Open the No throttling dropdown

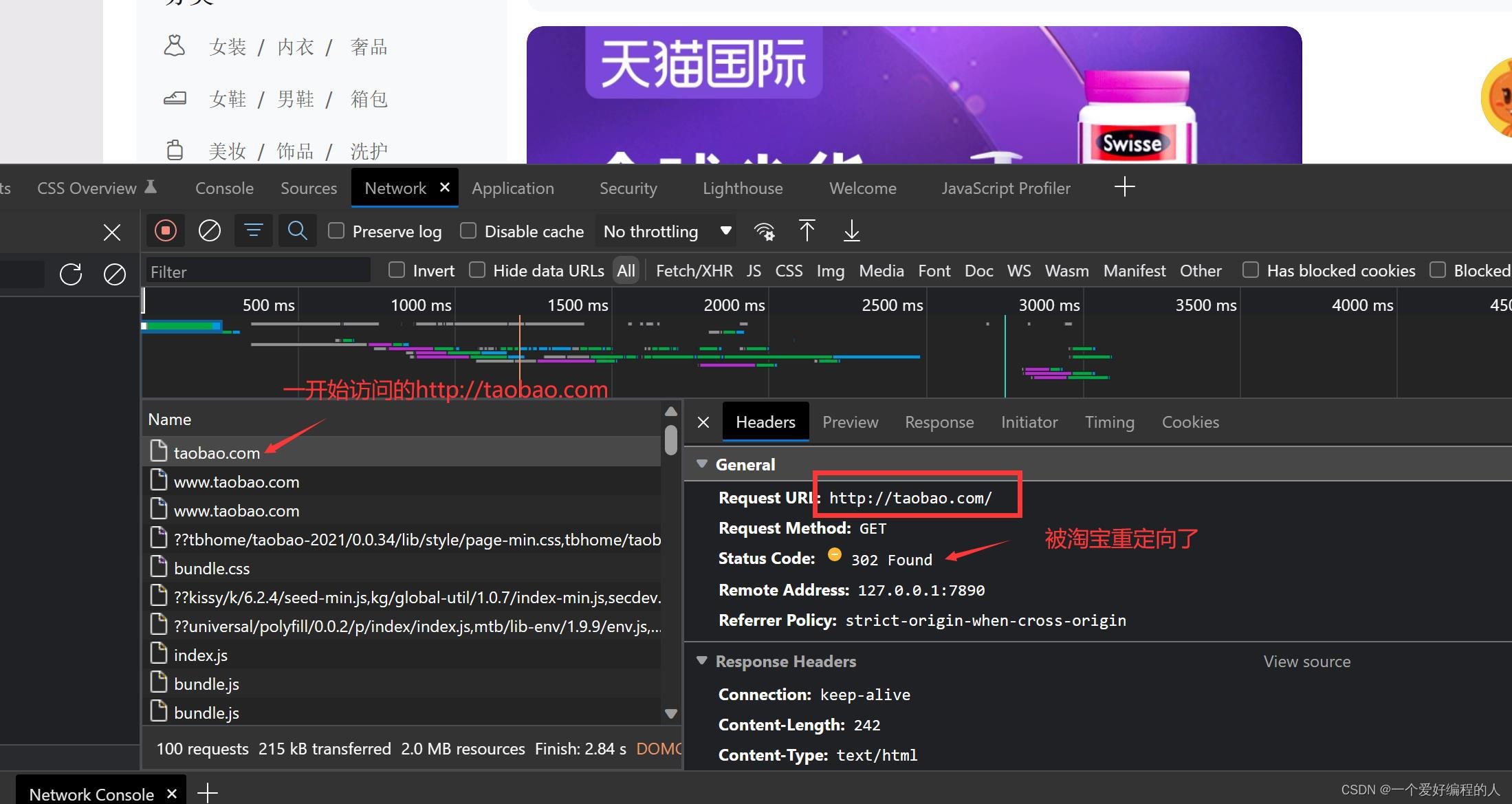click(664, 230)
